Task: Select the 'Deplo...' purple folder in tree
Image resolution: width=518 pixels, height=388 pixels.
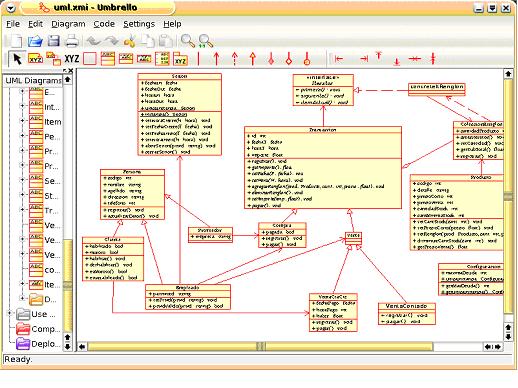Action: [39, 344]
